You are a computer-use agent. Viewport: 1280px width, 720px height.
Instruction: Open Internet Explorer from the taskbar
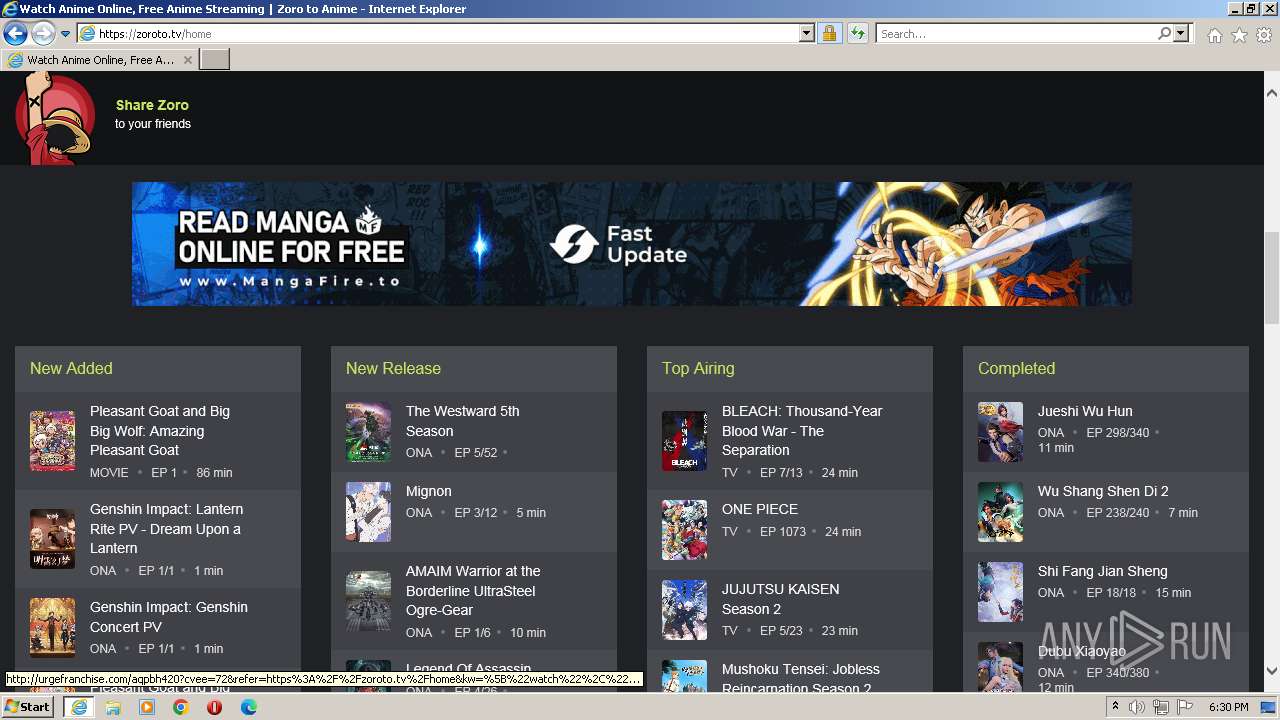click(x=78, y=707)
